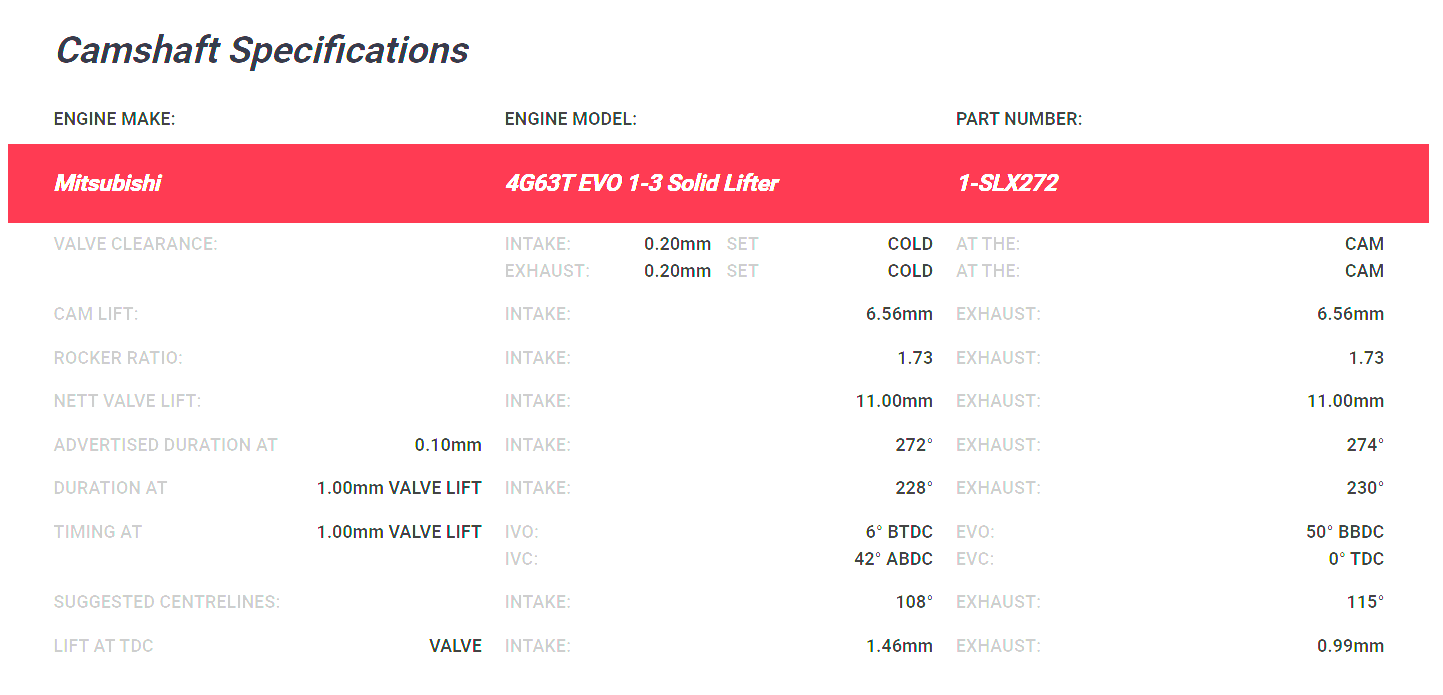Click the CAM LIFT row label
The height and width of the screenshot is (695, 1443).
click(x=96, y=314)
